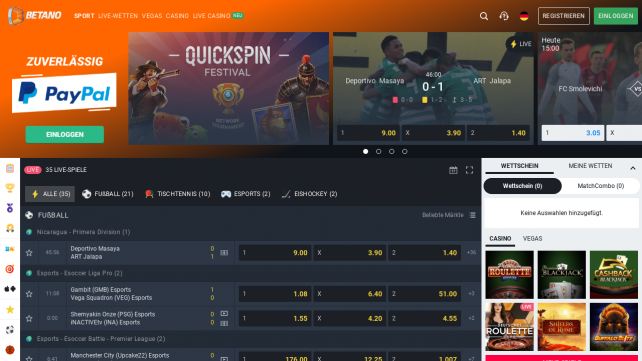Image resolution: width=642 pixels, height=361 pixels.
Task: Select MatchCombo (0) toggle option
Action: [600, 186]
